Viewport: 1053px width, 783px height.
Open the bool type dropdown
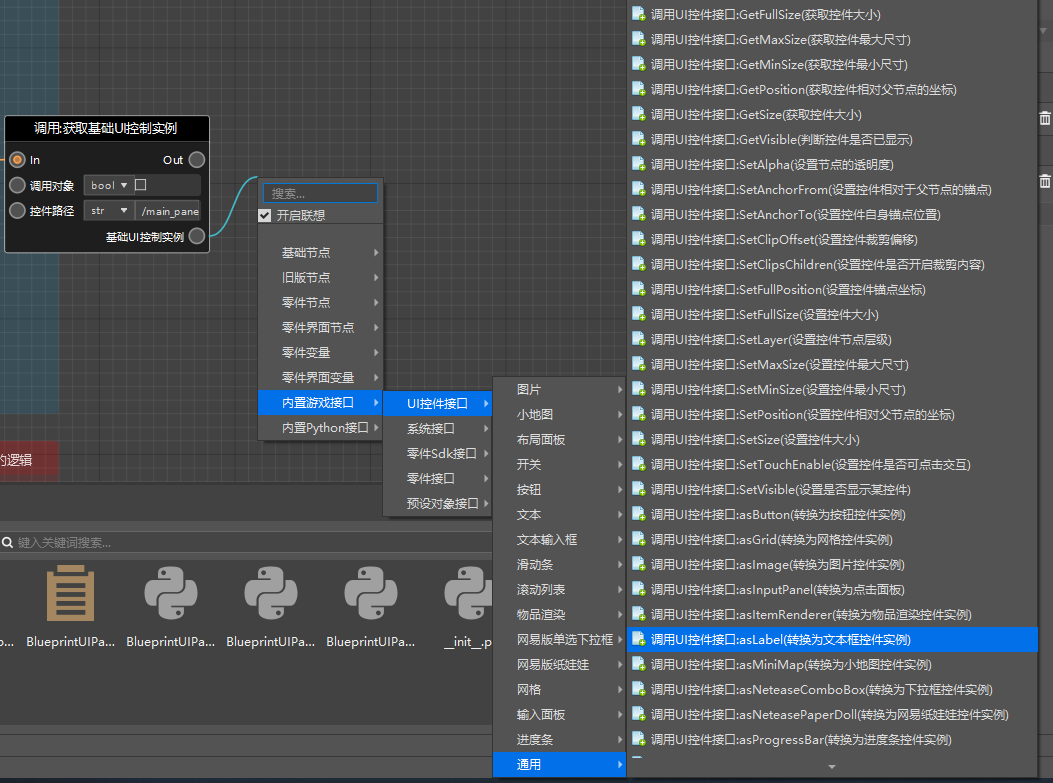coord(109,185)
